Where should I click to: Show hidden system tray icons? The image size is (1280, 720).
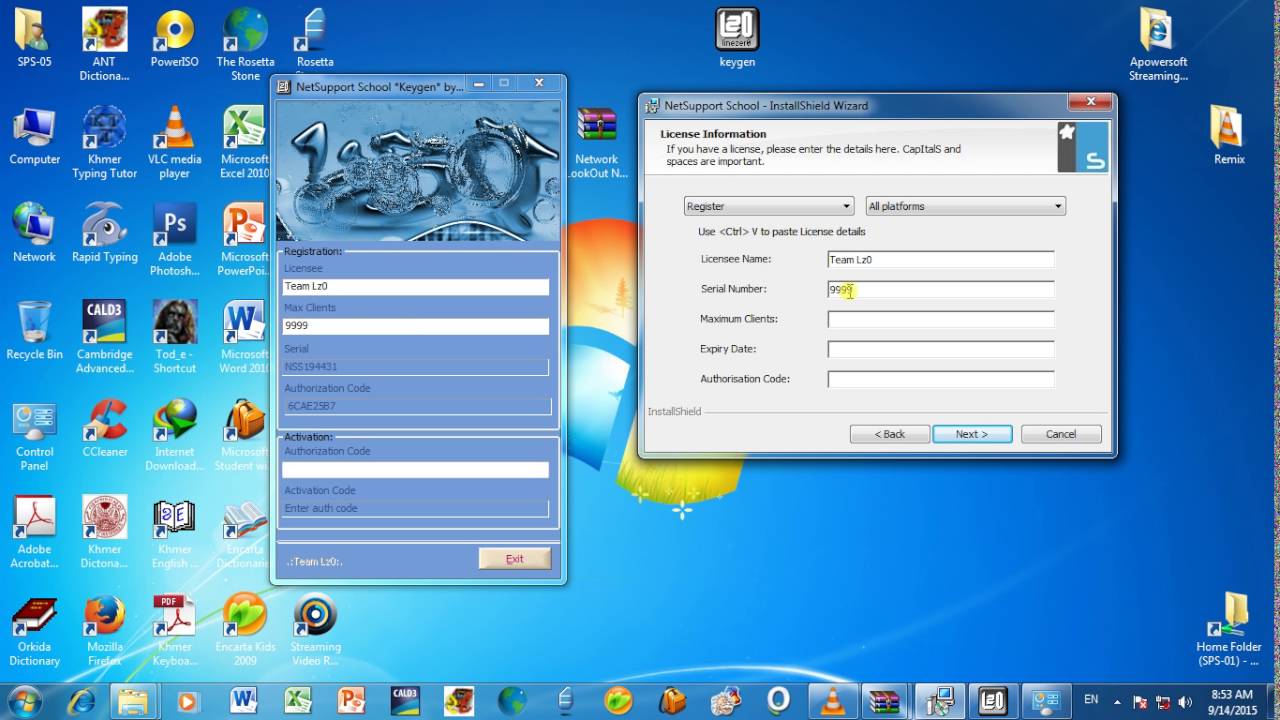coord(1116,701)
